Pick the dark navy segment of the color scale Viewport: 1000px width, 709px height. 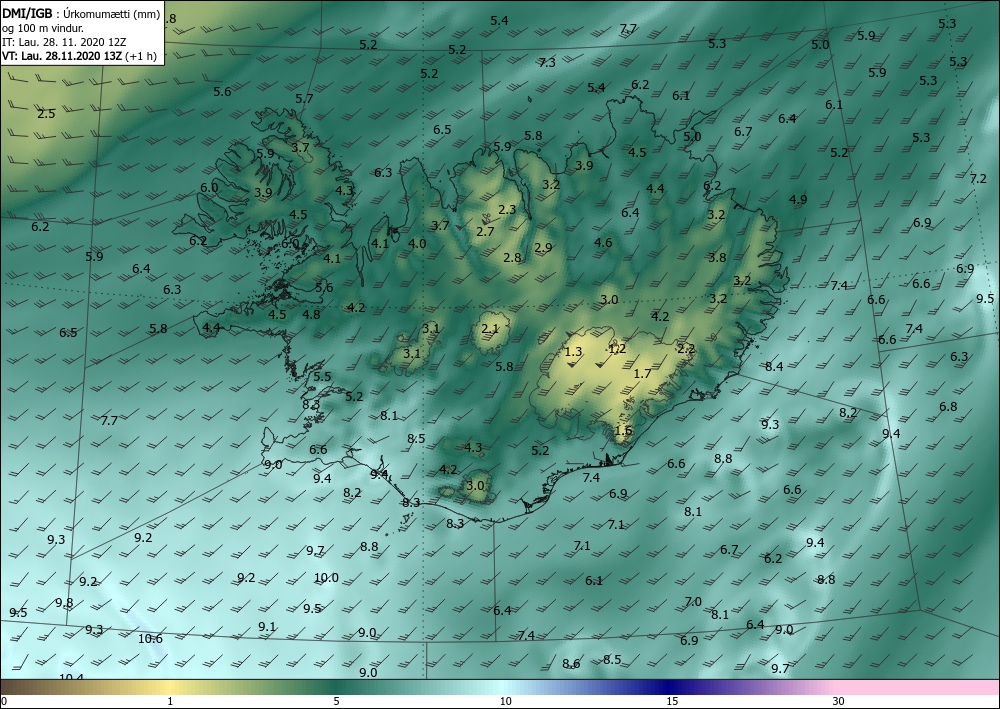[666, 687]
